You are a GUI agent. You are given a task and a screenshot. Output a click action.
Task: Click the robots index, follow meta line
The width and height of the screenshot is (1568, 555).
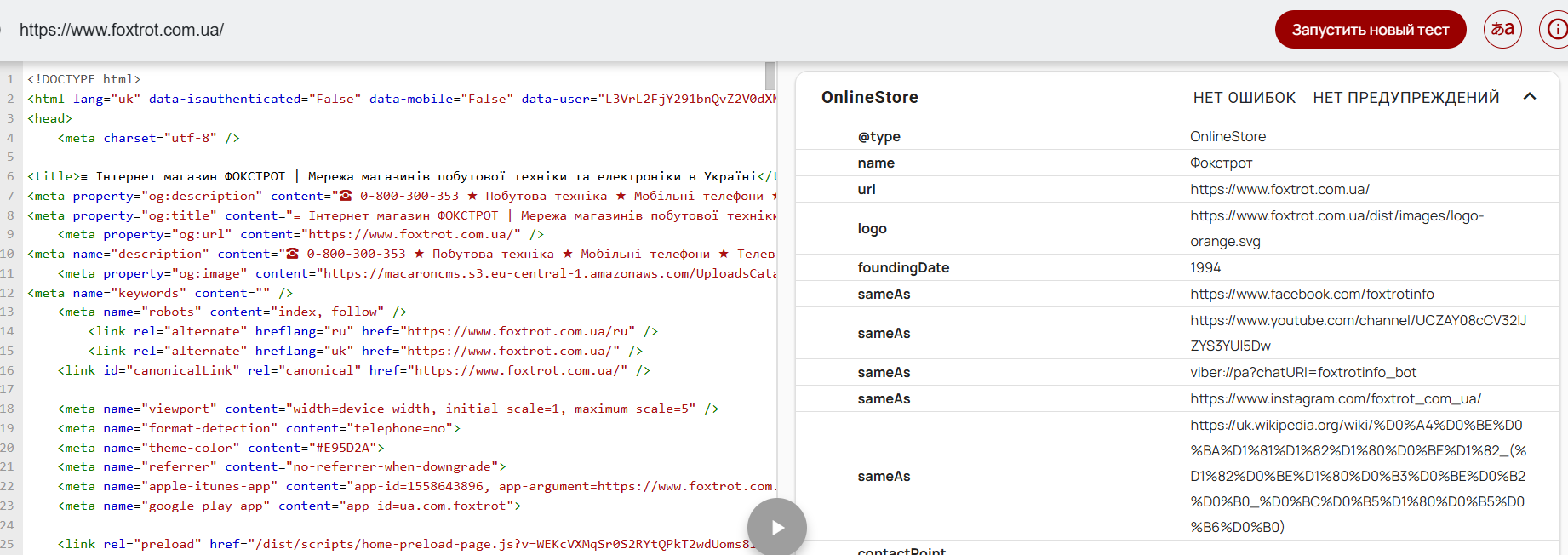pyautogui.click(x=232, y=312)
